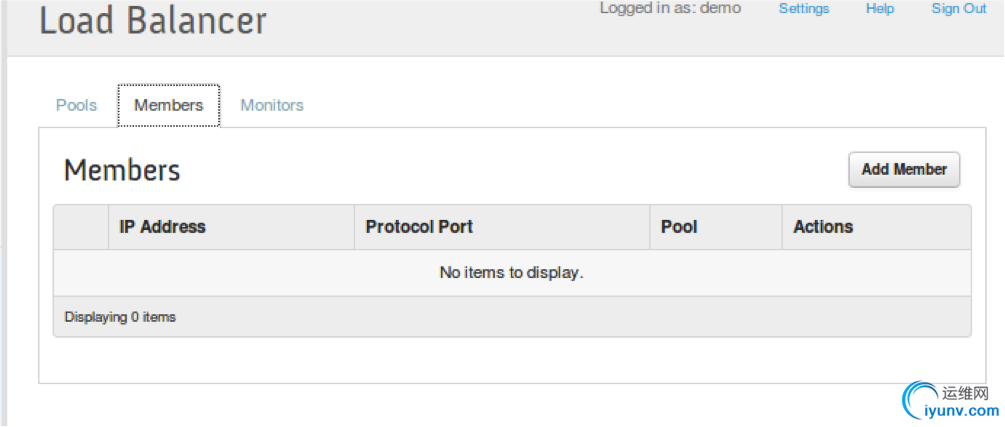Click the 运维网 watermark text

966,394
